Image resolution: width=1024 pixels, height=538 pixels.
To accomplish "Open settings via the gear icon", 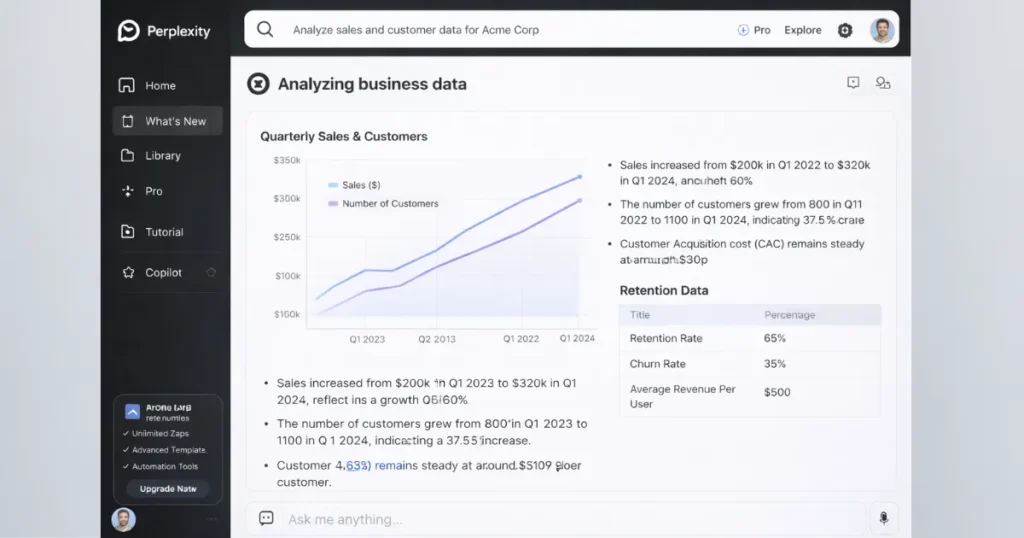I will coord(845,30).
